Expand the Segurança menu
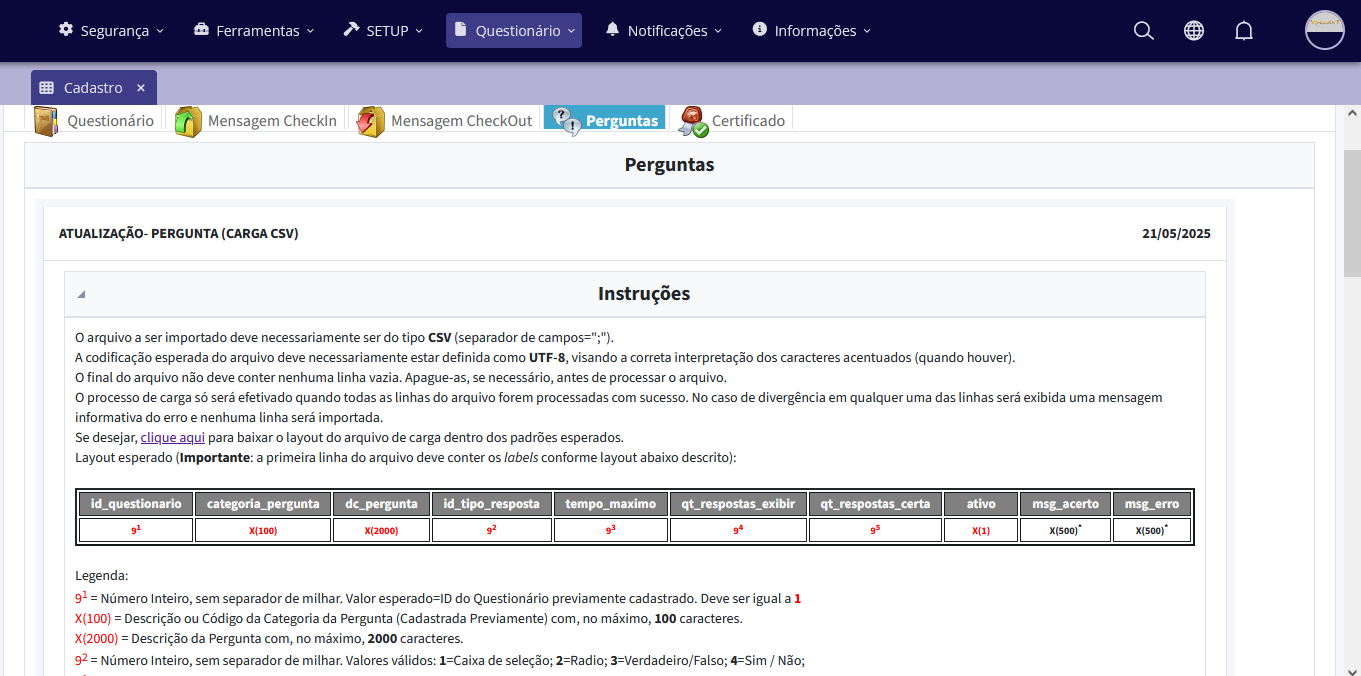This screenshot has height=676, width=1361. [111, 31]
